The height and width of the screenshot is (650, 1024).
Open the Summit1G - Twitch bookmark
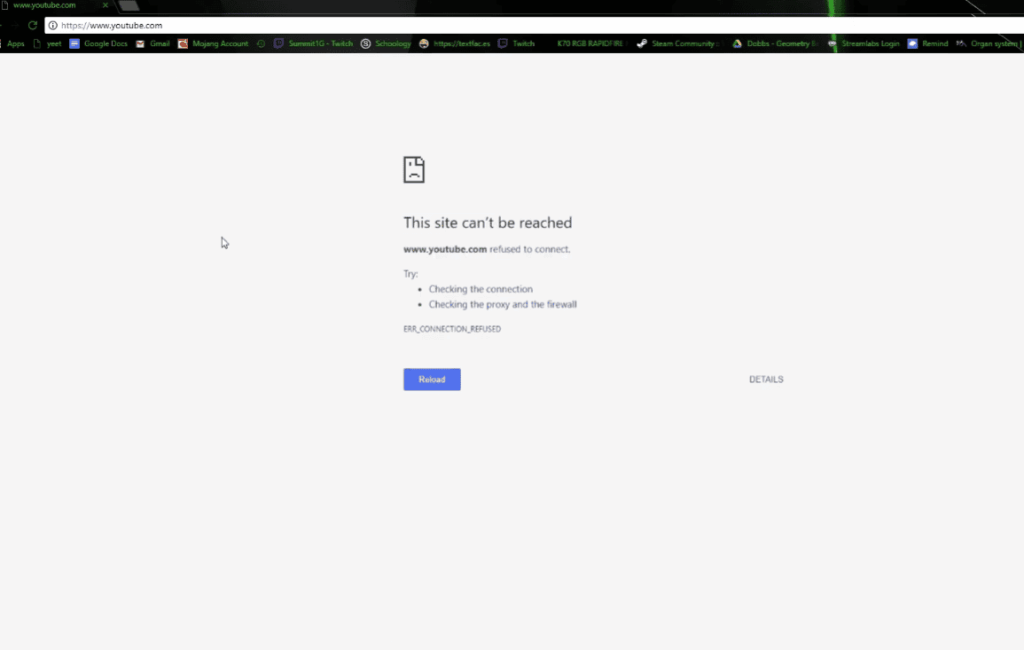point(313,43)
